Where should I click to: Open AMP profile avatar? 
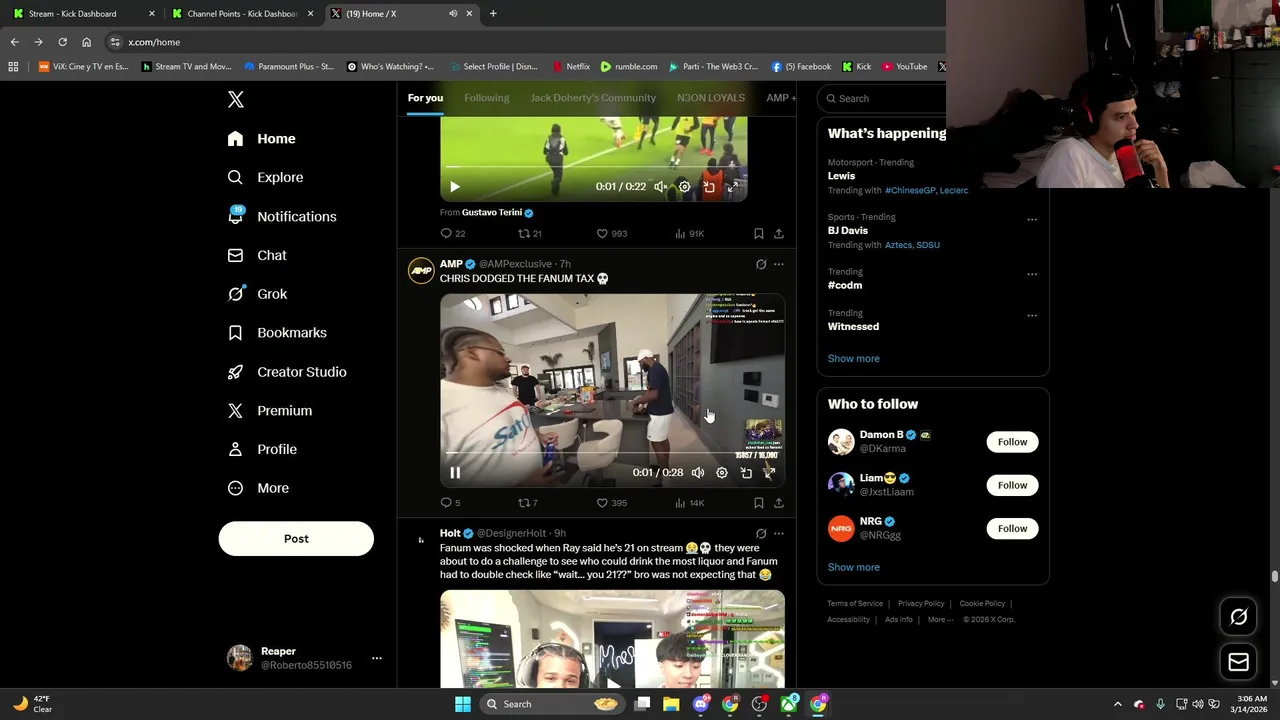421,271
